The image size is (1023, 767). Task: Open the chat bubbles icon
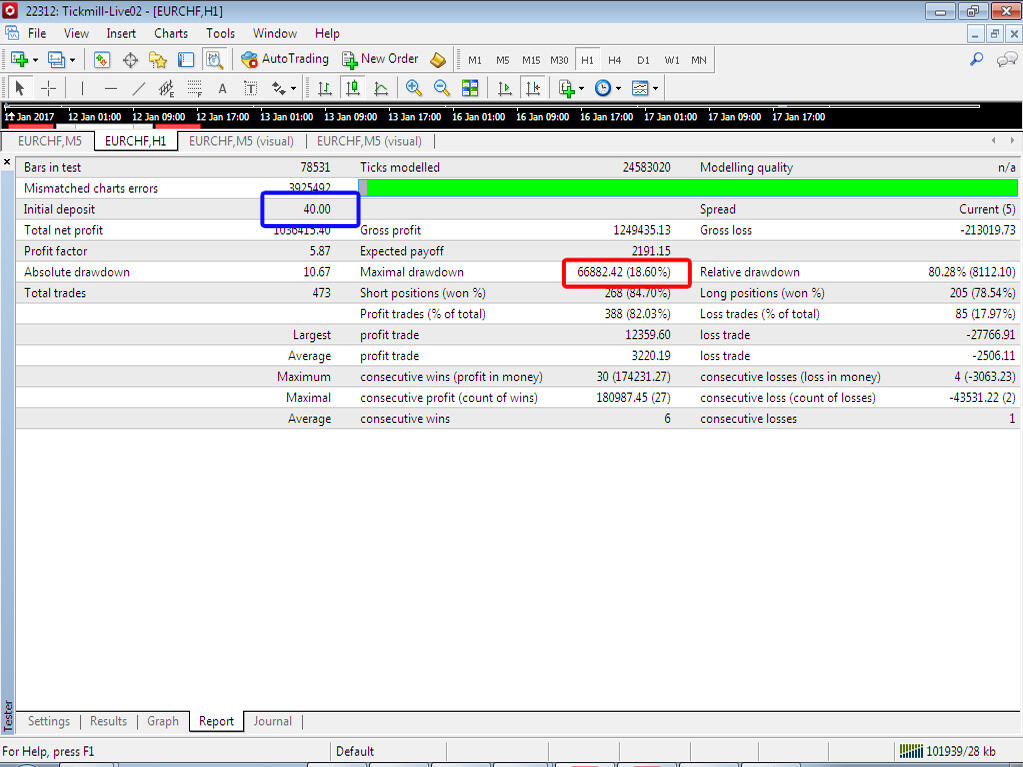pos(1007,59)
